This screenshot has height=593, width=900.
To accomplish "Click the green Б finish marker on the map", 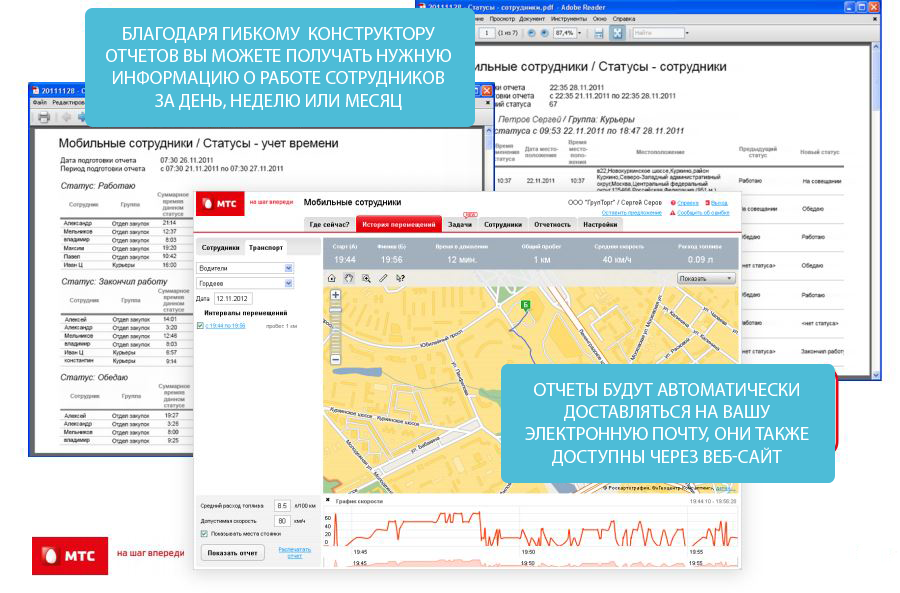I will tap(525, 305).
